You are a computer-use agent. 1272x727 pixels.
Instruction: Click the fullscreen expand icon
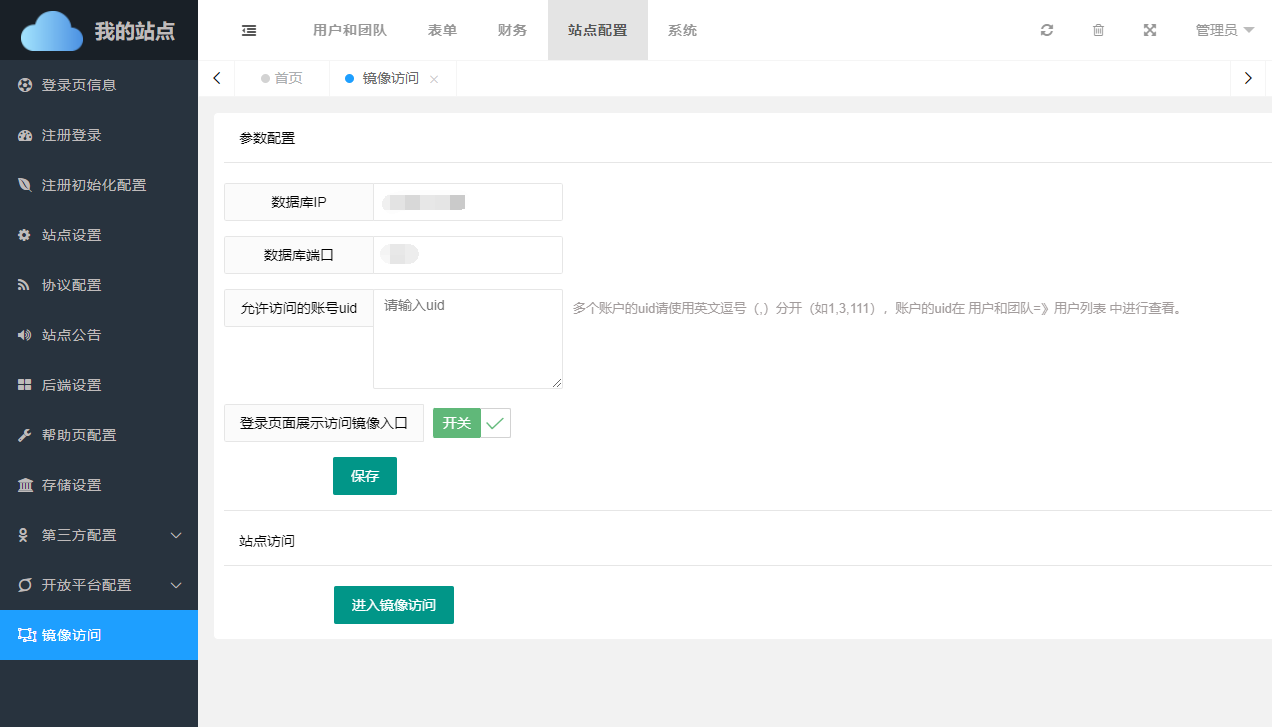click(1150, 30)
